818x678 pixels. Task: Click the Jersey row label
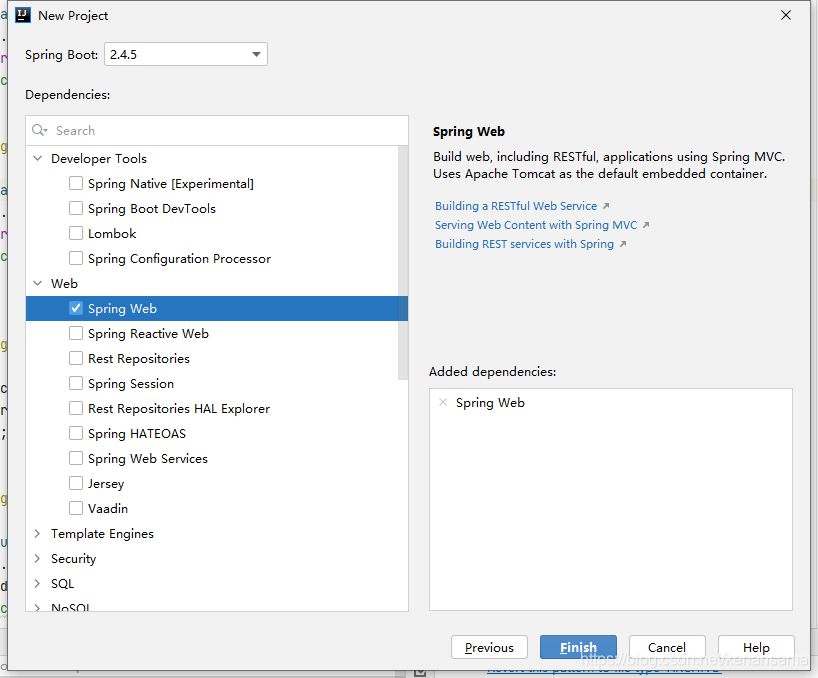coord(106,483)
